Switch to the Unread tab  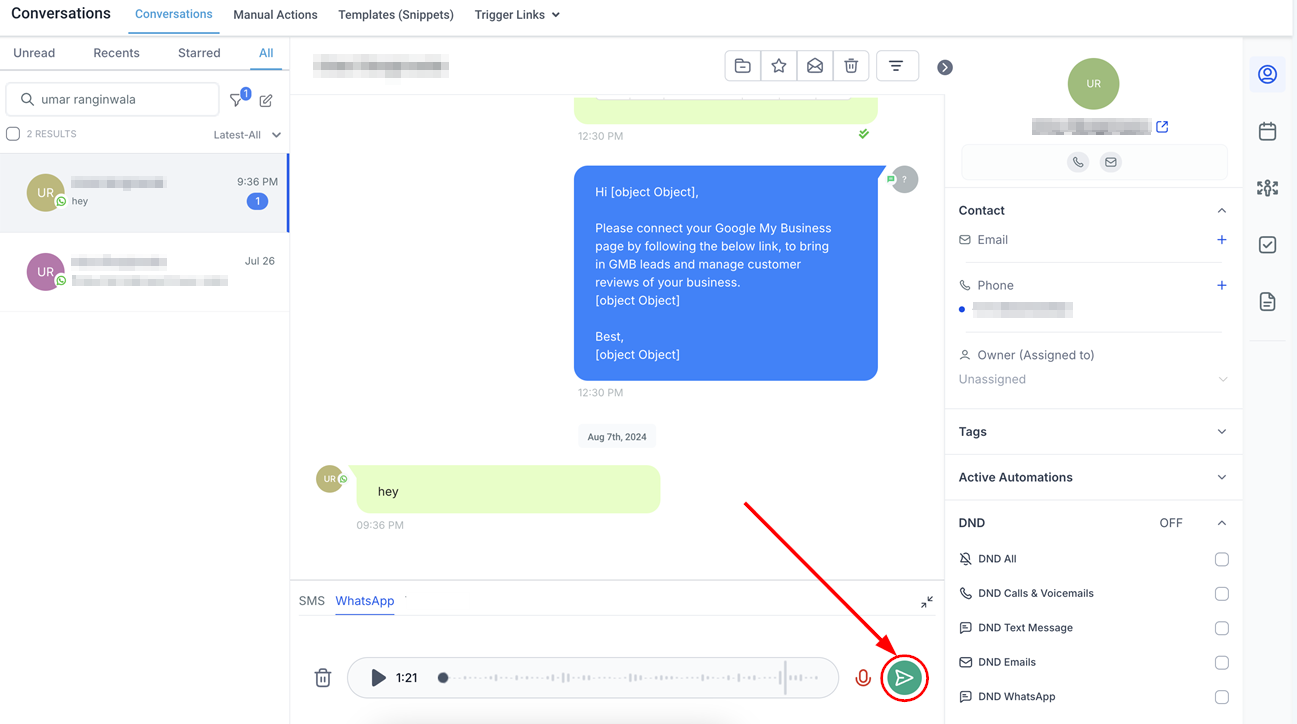[34, 53]
